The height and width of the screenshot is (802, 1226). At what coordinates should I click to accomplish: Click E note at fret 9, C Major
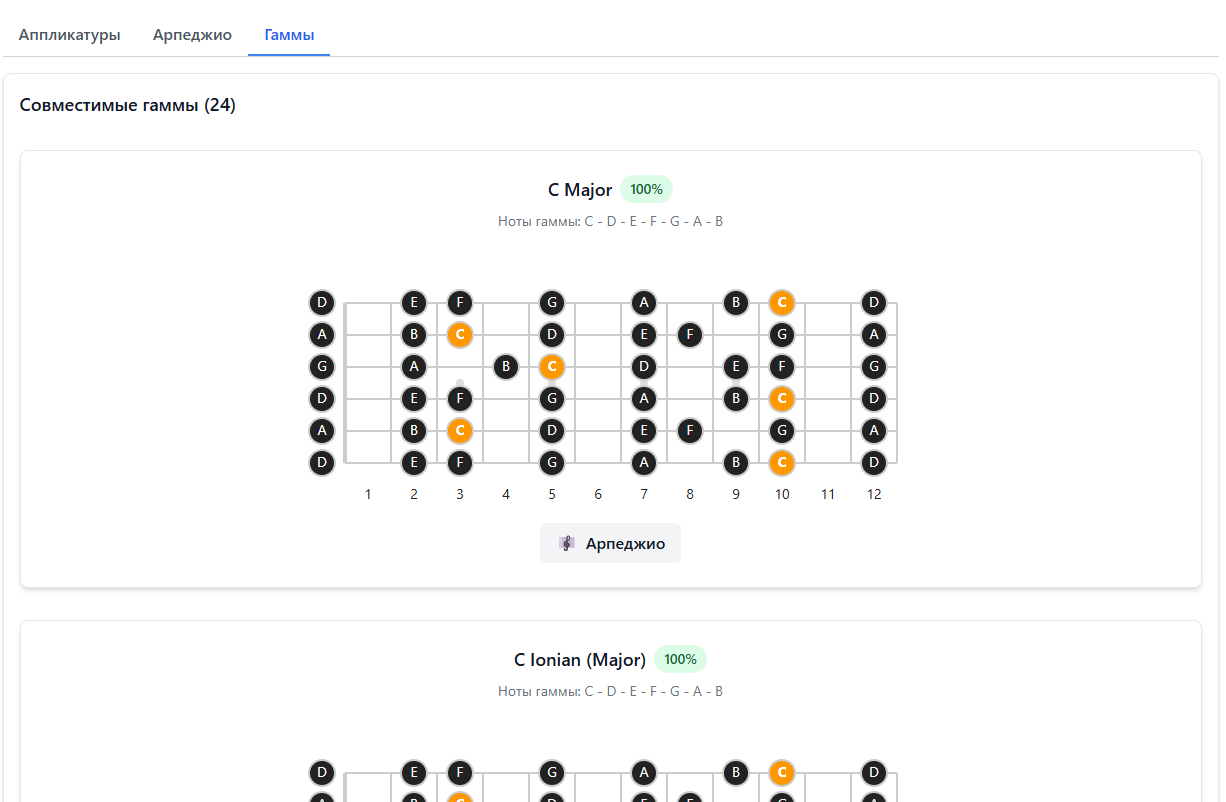(x=736, y=366)
